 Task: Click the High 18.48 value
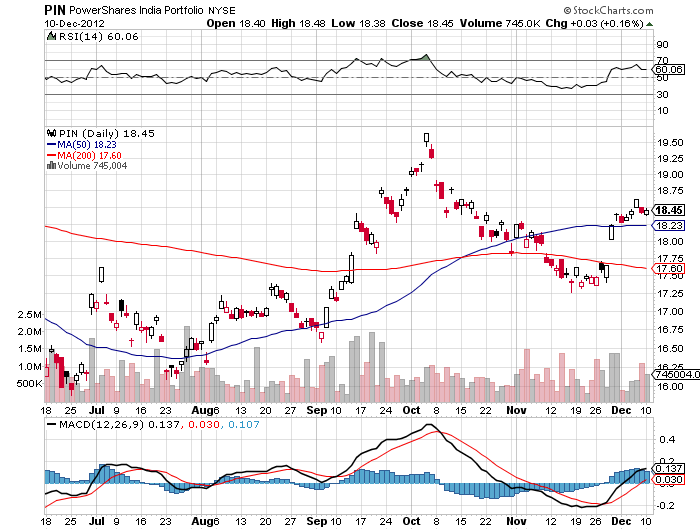(298, 23)
